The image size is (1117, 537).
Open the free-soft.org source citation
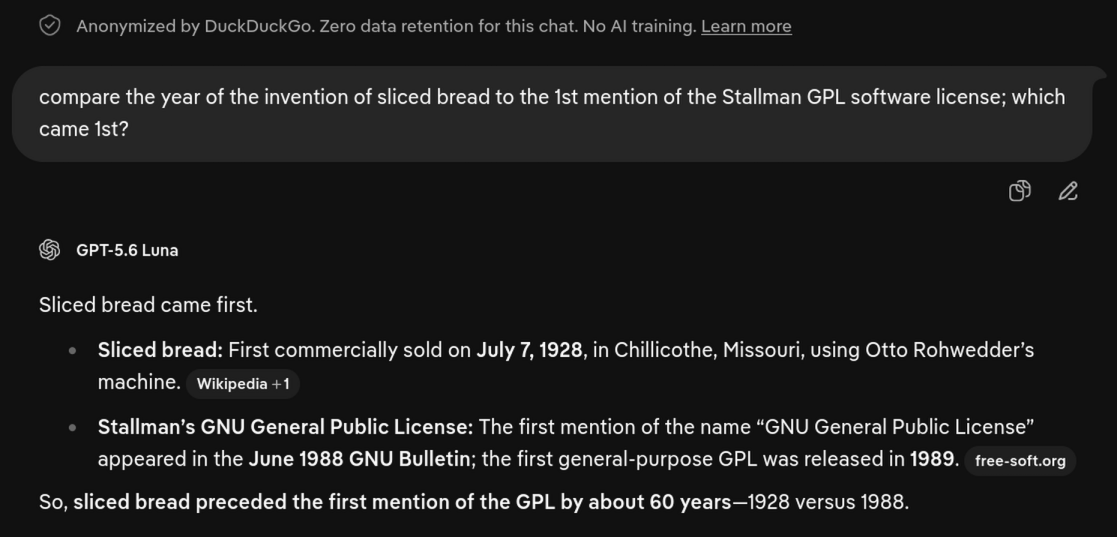coord(1020,461)
